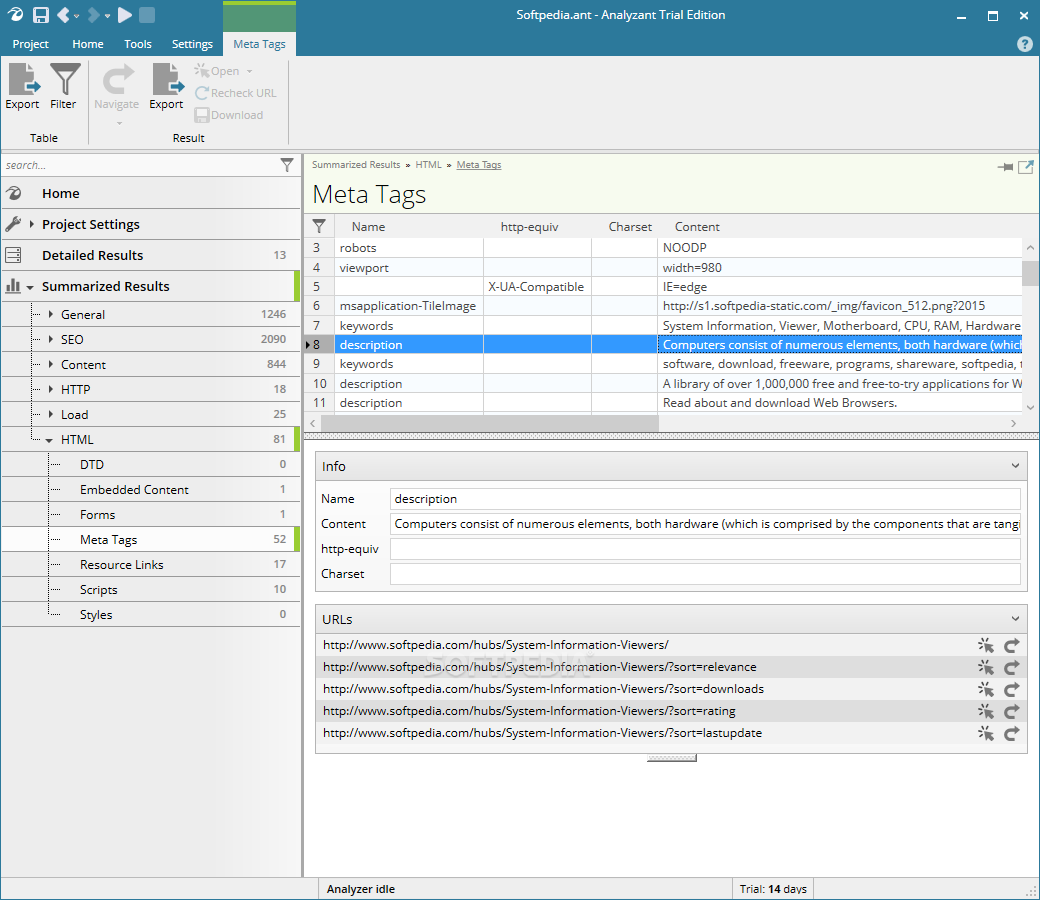
Task: Click the open icon for the sort=downloads URL
Action: 986,689
